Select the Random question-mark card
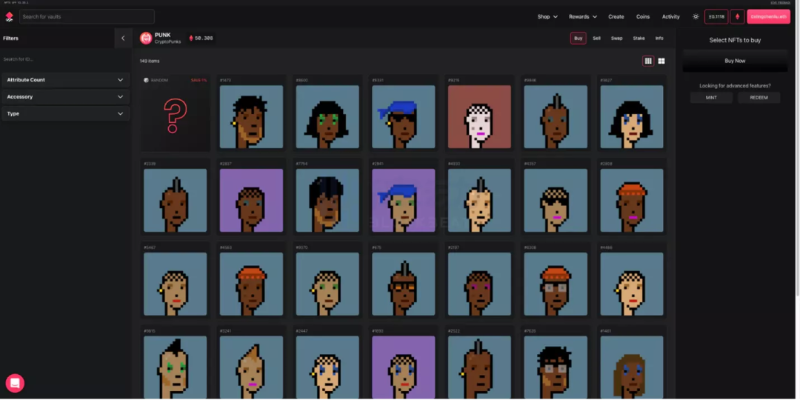Image resolution: width=800 pixels, height=400 pixels. point(175,113)
